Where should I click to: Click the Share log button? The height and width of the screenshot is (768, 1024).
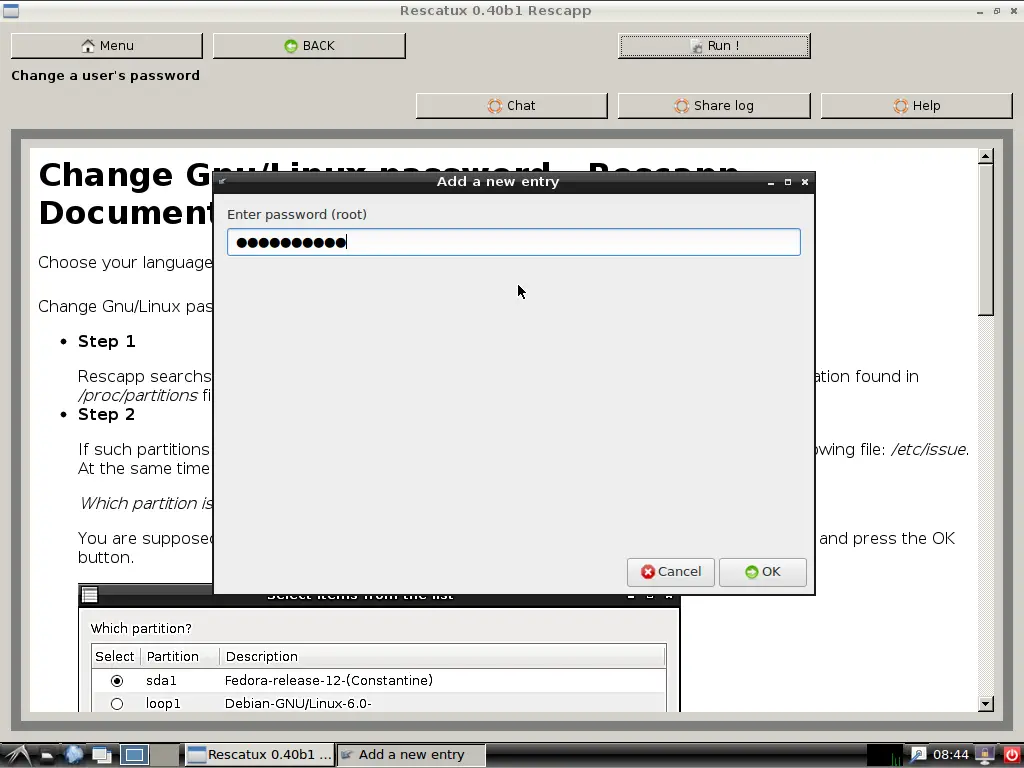click(714, 106)
